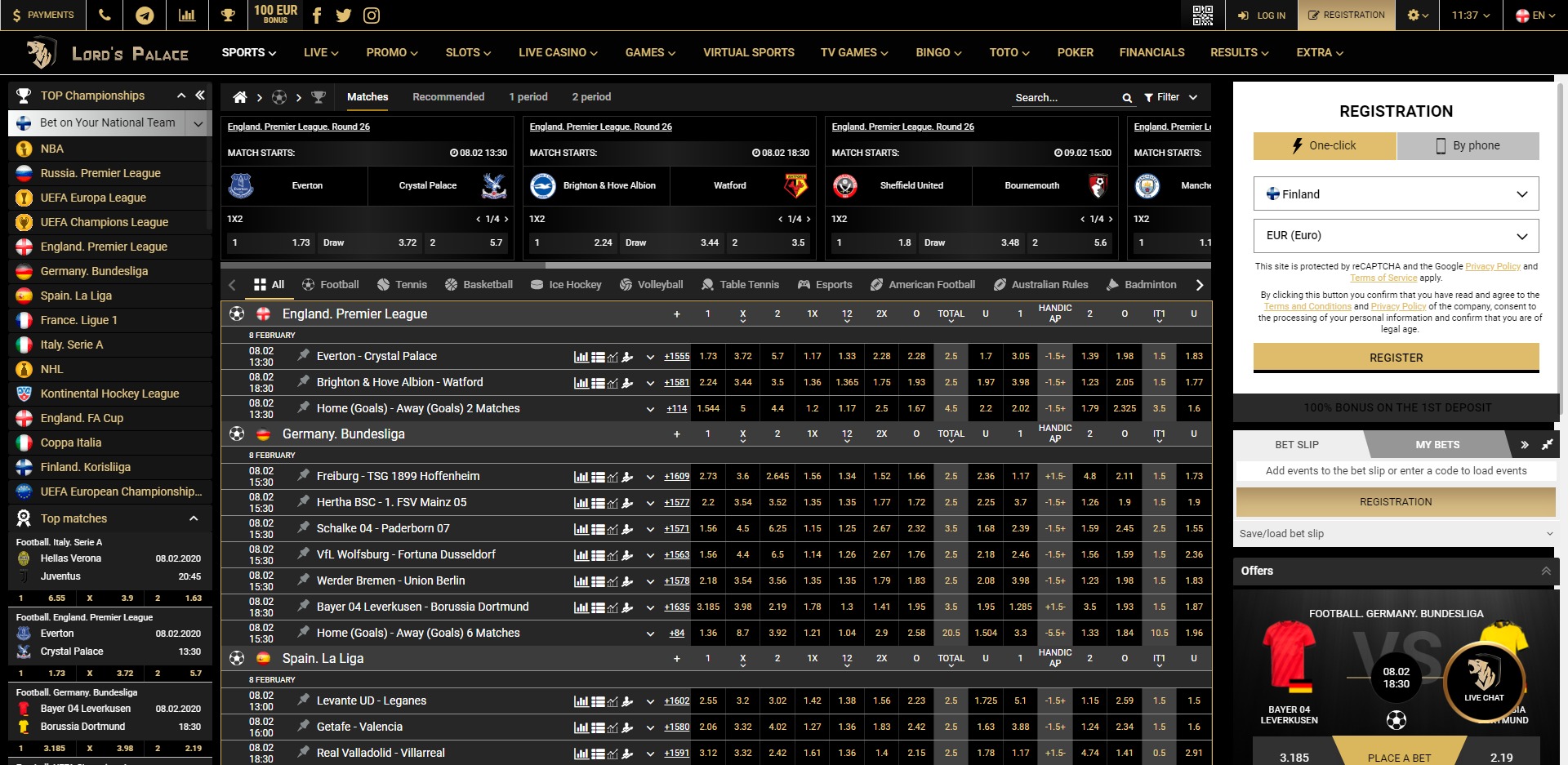Collapse the left sidebar with double-arrow icon

pyautogui.click(x=200, y=96)
